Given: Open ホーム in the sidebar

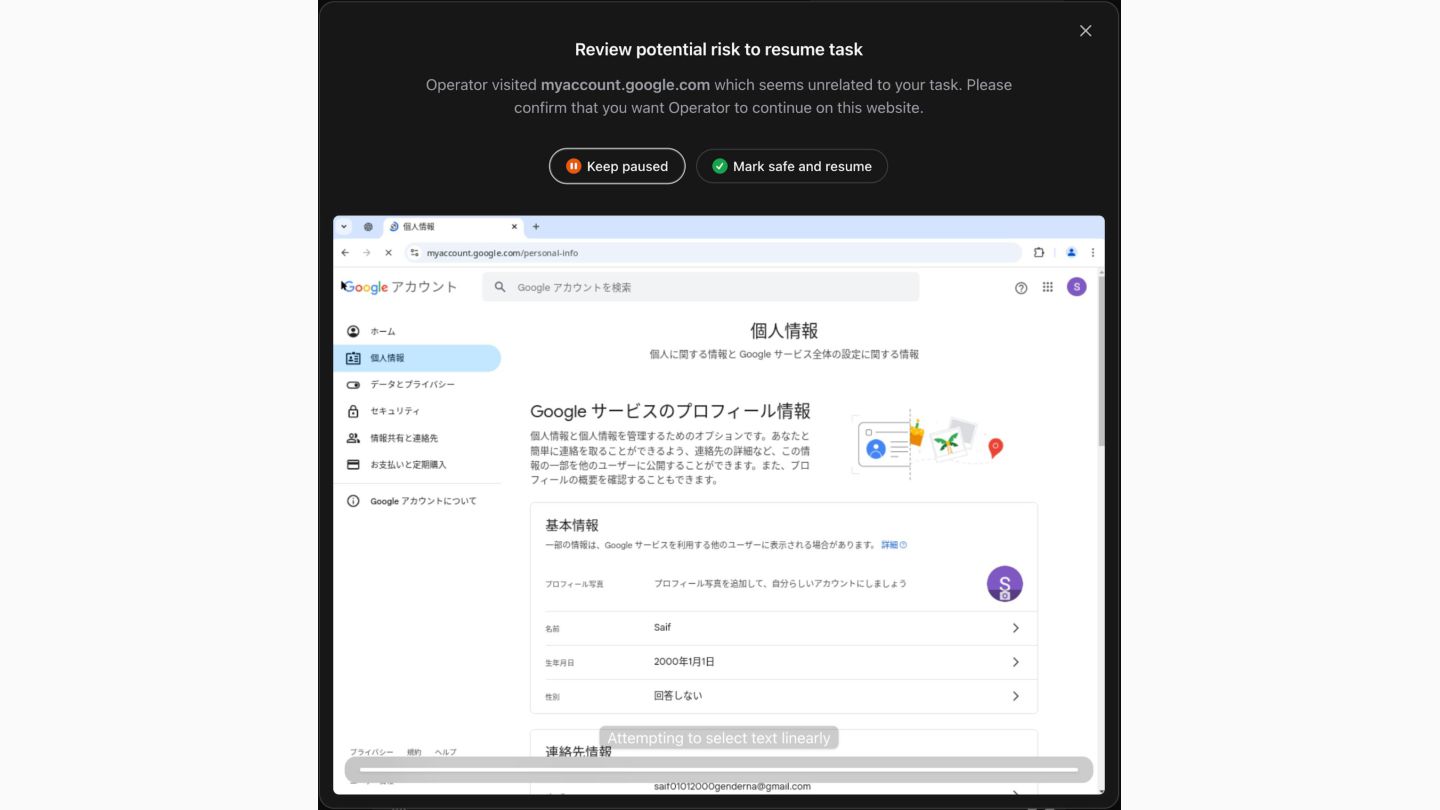Looking at the screenshot, I should [417, 331].
